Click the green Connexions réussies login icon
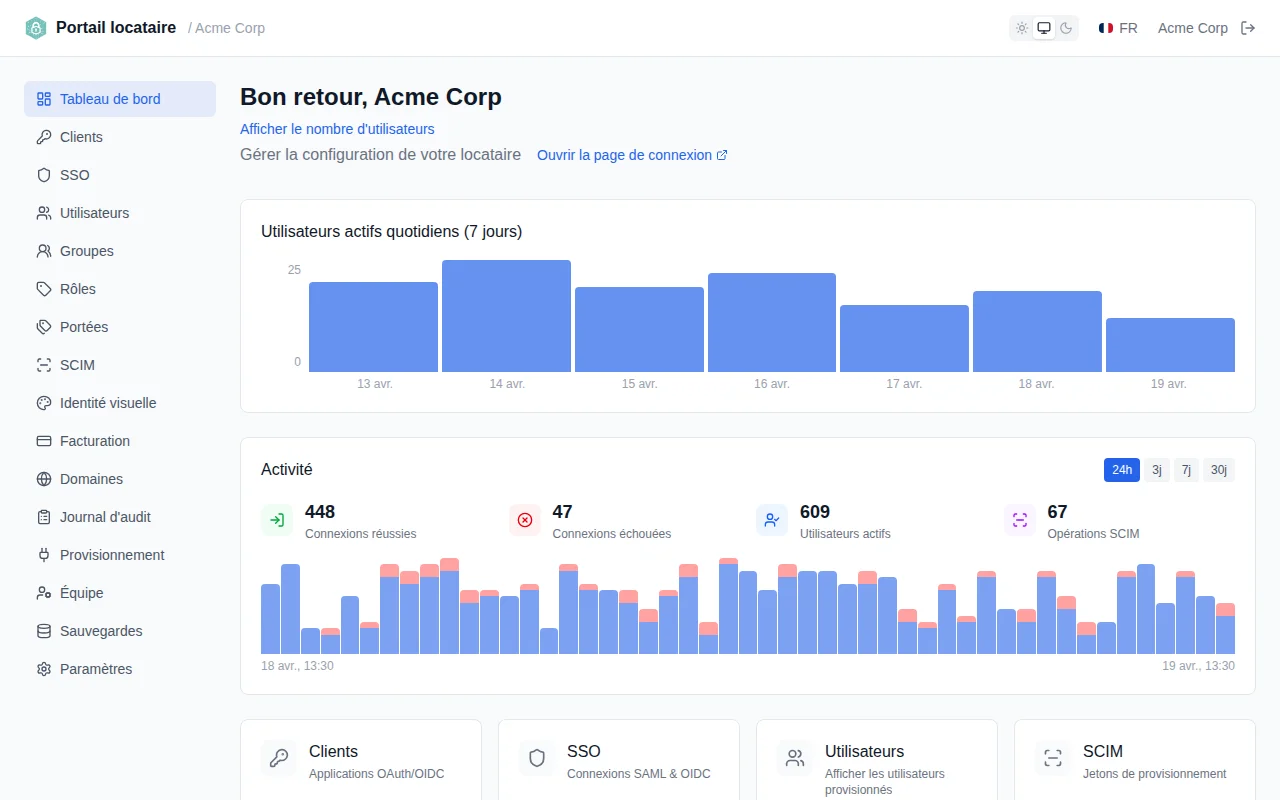1280x800 pixels. pyautogui.click(x=277, y=520)
